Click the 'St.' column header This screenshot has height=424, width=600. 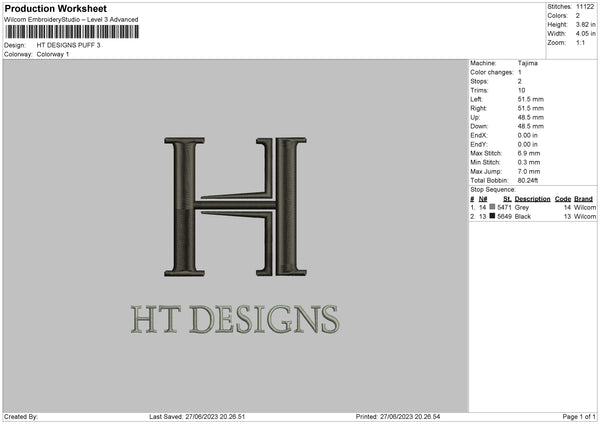click(507, 199)
